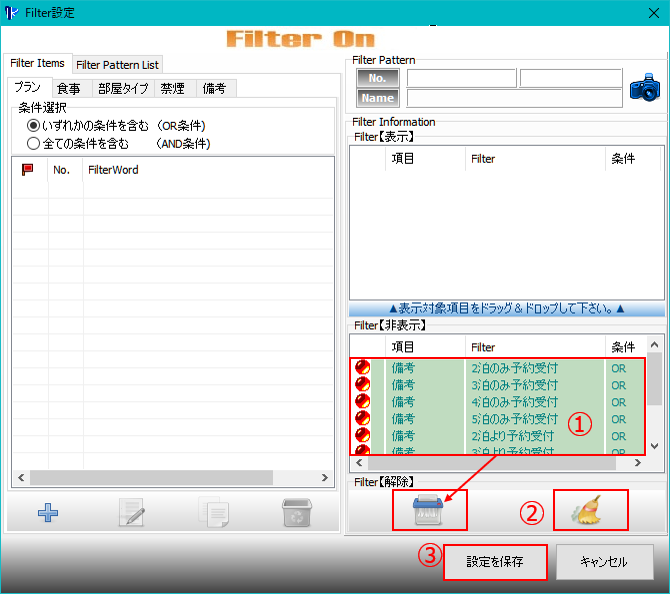Click the edit filter pencil icon
Screen dimensions: 670x594
131,513
